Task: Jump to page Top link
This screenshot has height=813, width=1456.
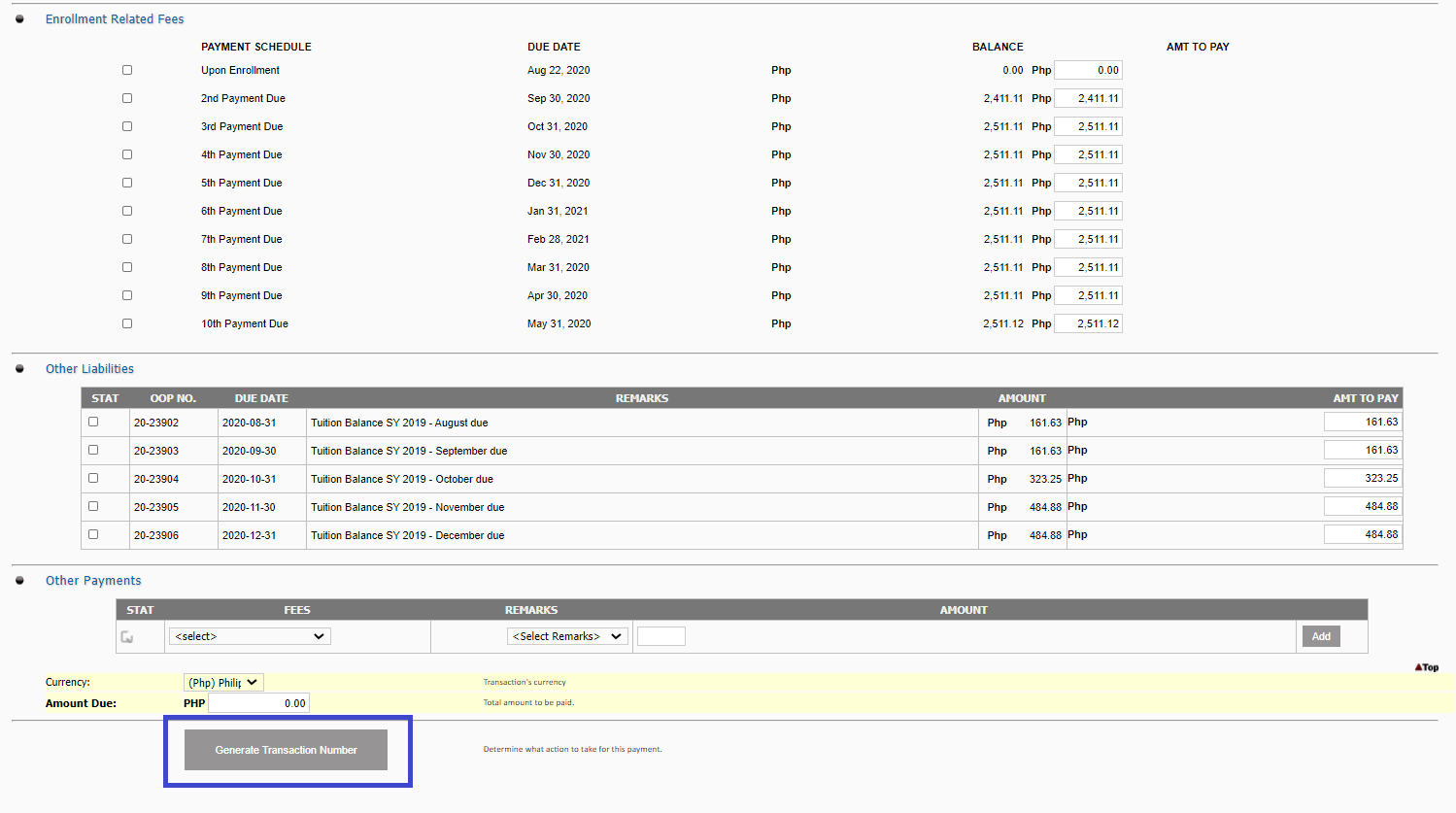Action: pyautogui.click(x=1427, y=667)
